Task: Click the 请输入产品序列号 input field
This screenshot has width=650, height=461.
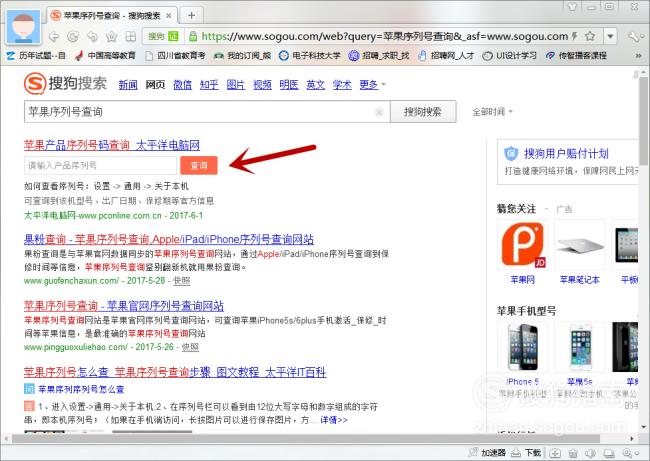Action: point(100,165)
